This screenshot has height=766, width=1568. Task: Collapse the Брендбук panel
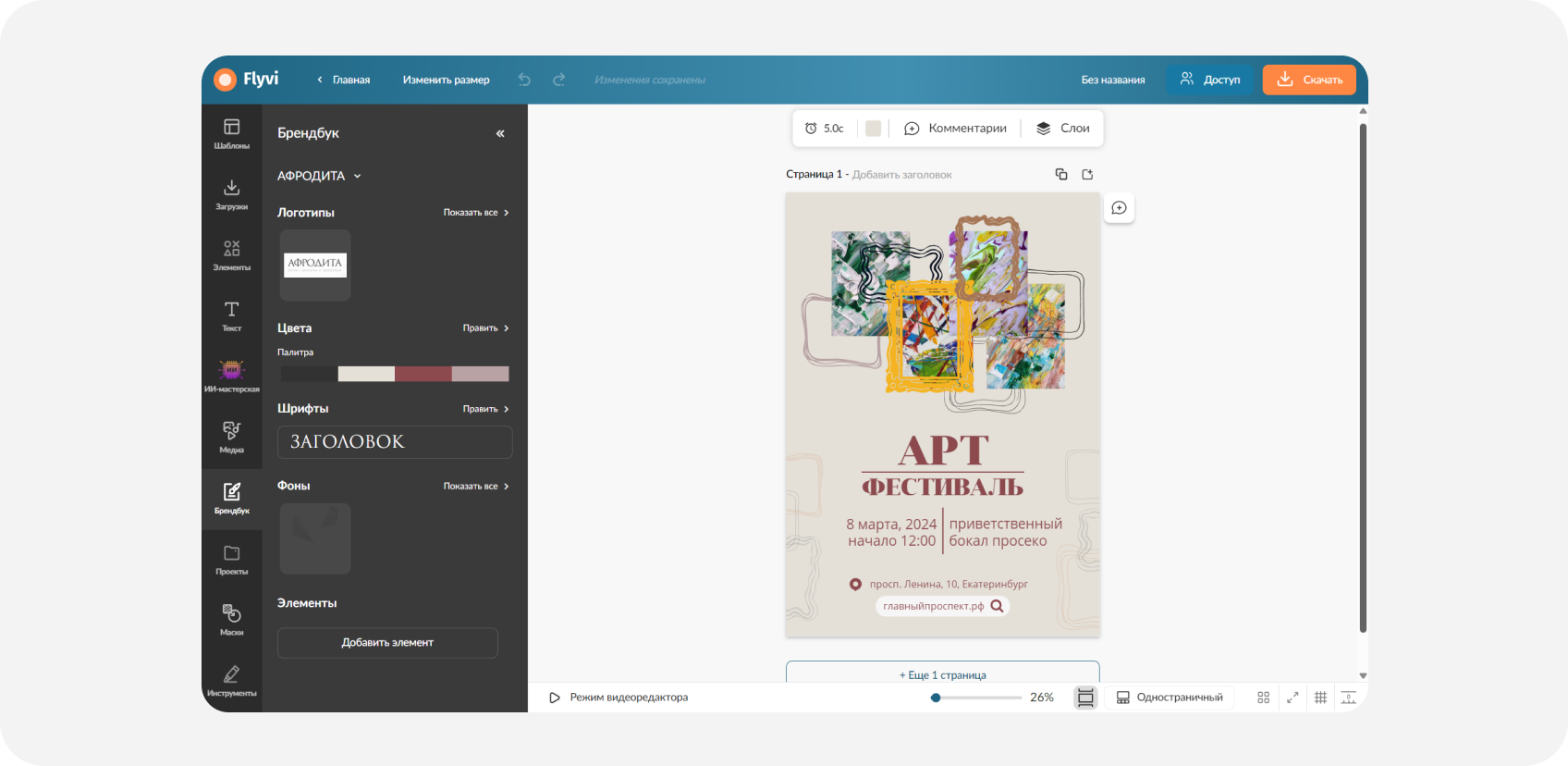500,133
